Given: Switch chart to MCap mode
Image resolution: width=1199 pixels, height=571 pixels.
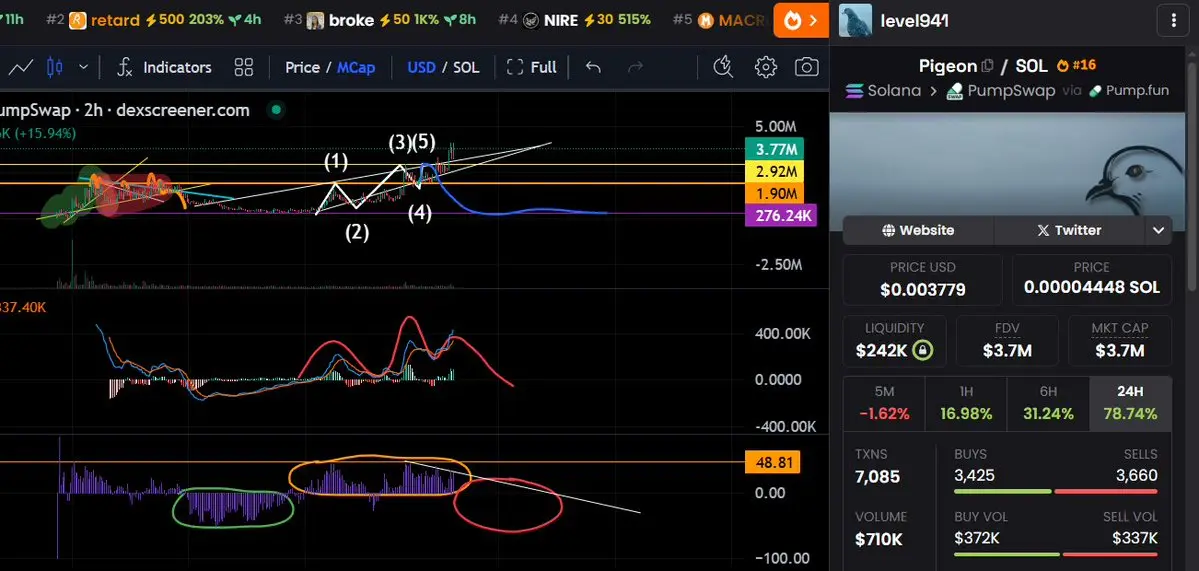Looking at the screenshot, I should pos(356,67).
